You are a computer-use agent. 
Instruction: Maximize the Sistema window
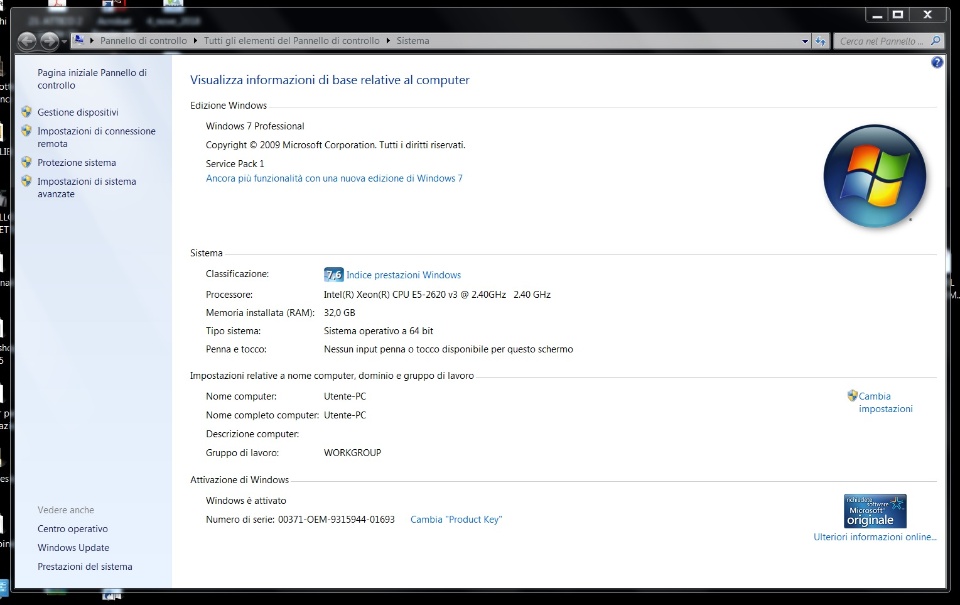898,15
